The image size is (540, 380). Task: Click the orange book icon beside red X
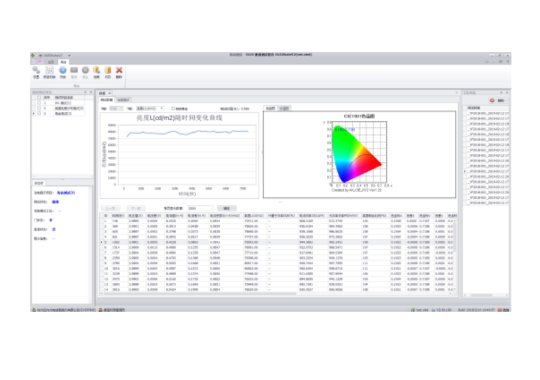108,70
